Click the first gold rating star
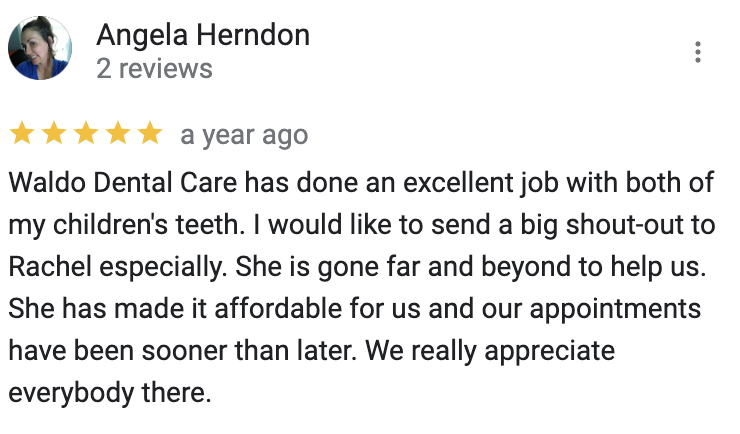 pyautogui.click(x=22, y=133)
